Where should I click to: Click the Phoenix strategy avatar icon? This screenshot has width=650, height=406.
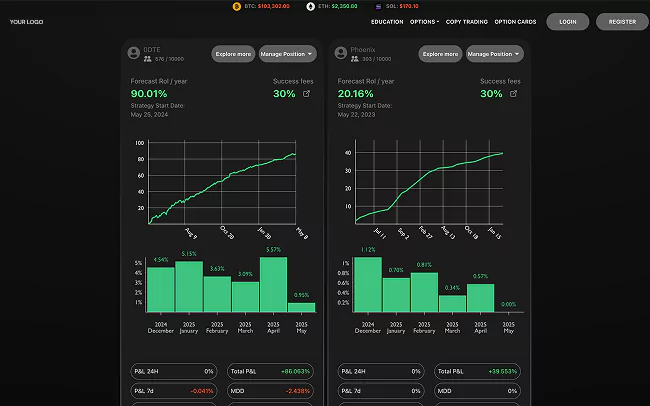click(x=341, y=53)
